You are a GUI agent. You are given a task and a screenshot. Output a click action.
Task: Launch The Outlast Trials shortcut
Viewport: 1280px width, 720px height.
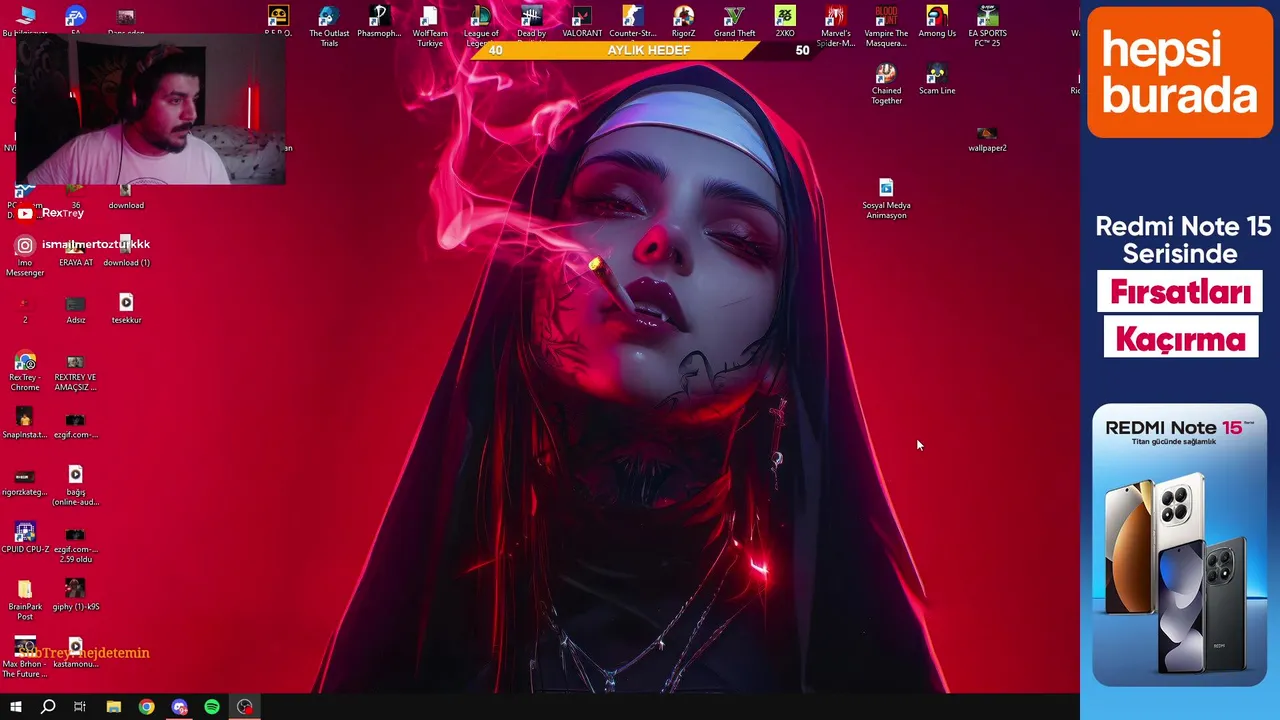329,26
